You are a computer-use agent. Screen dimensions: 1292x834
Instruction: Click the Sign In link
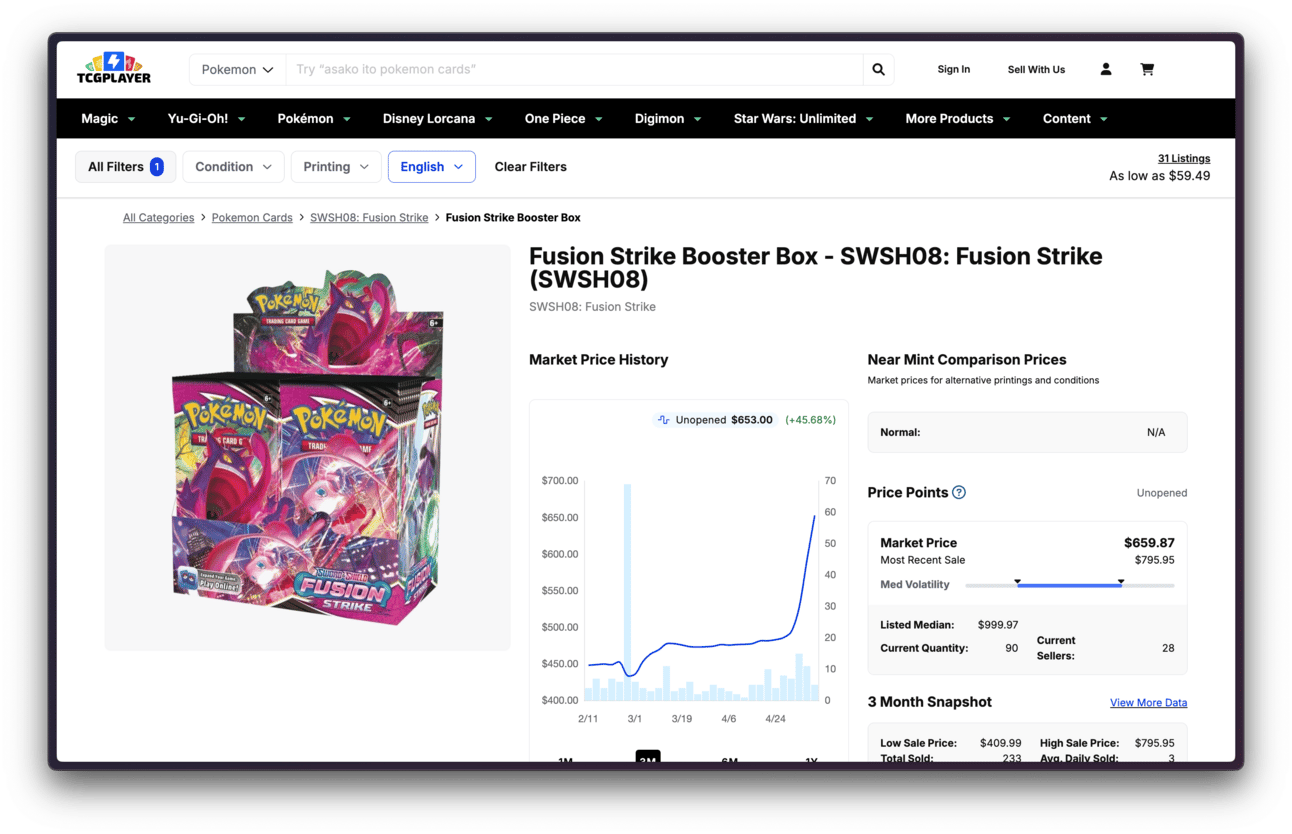pos(954,69)
